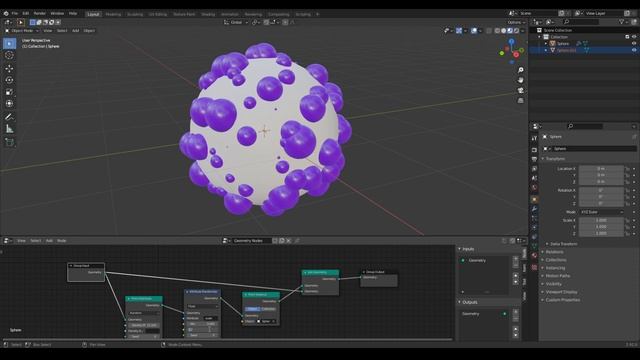Click the viewport zoom magnifier icon
640x360 pixels.
520,70
